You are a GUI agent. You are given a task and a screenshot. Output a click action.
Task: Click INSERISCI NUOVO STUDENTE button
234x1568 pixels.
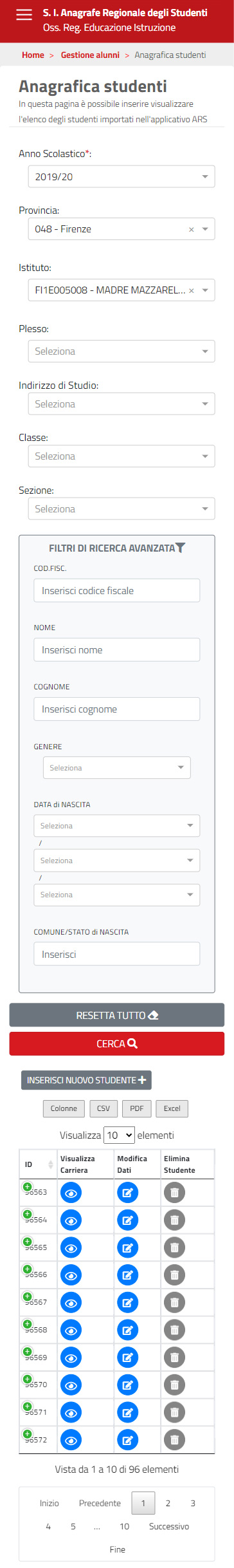[86, 1080]
